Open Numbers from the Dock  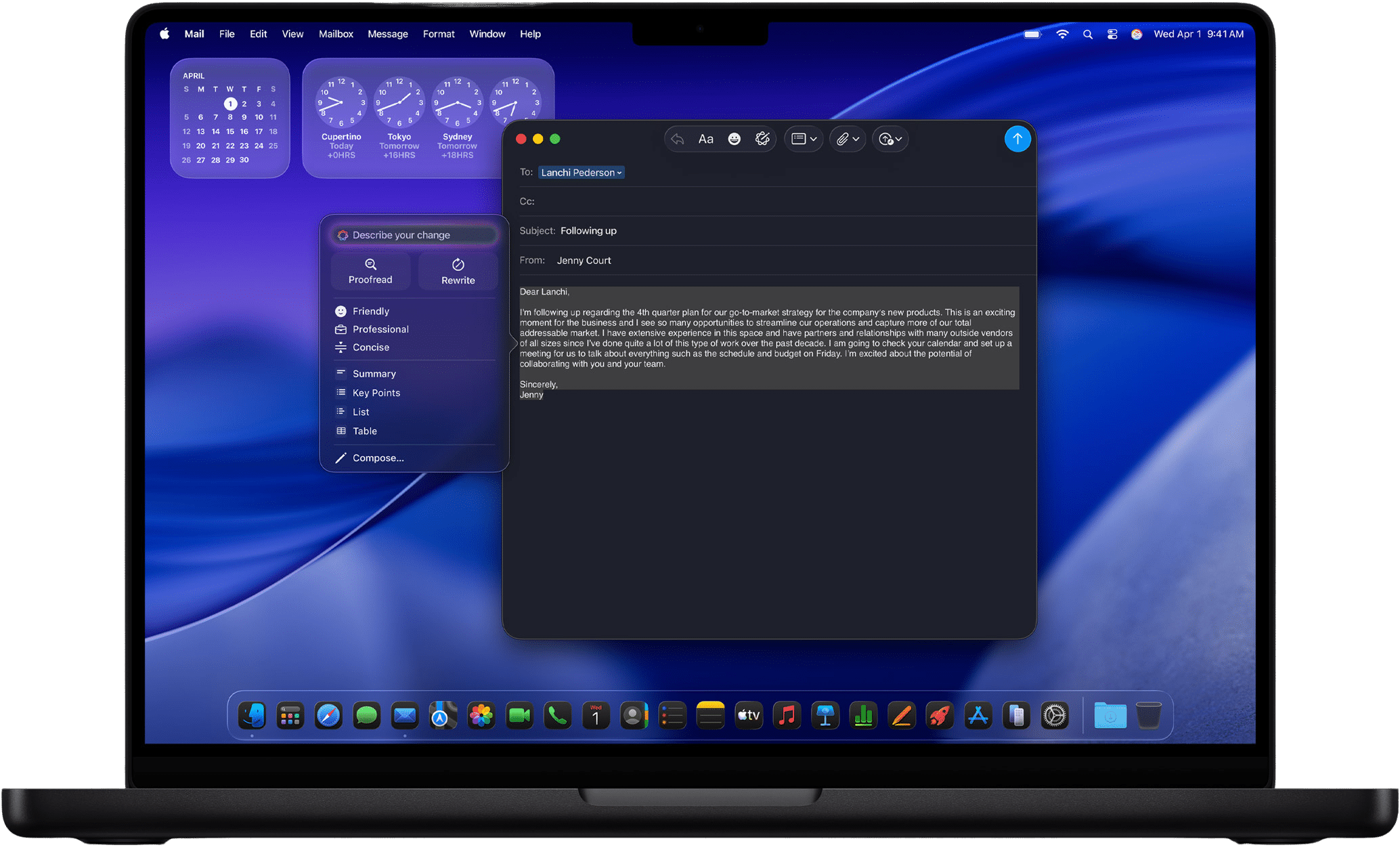863,716
